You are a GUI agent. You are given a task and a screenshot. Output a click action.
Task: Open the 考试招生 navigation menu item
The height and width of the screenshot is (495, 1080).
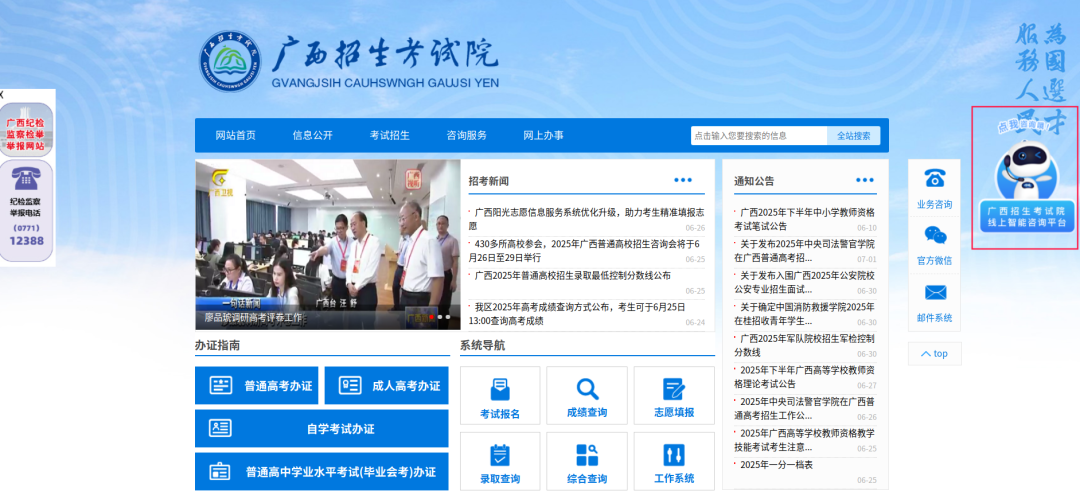tap(390, 136)
